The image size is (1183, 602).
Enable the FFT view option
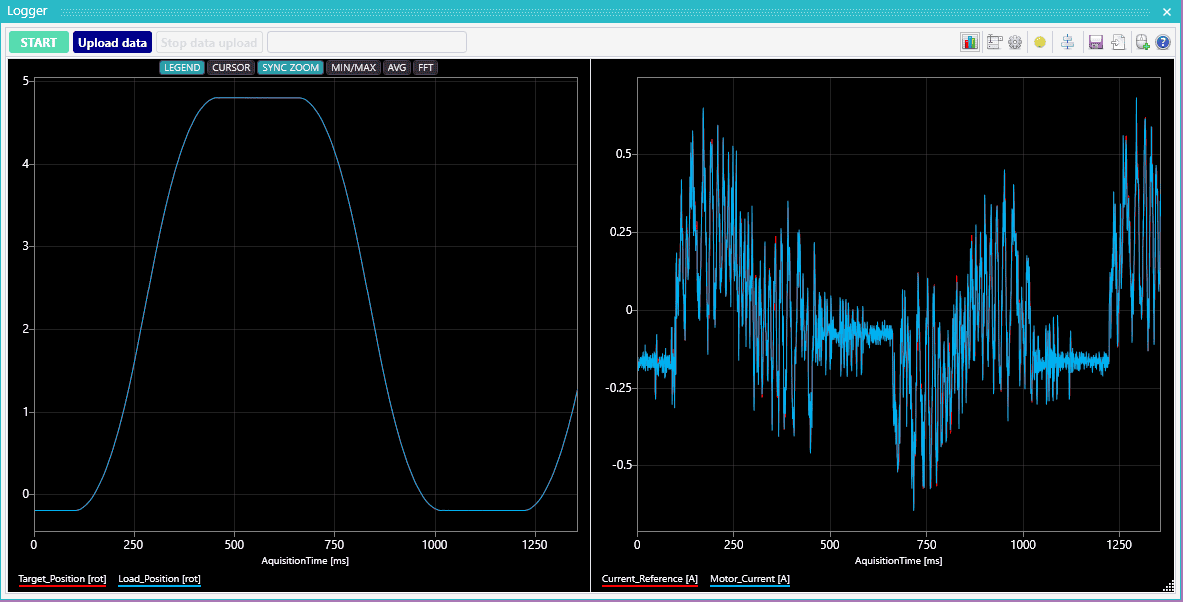[426, 68]
